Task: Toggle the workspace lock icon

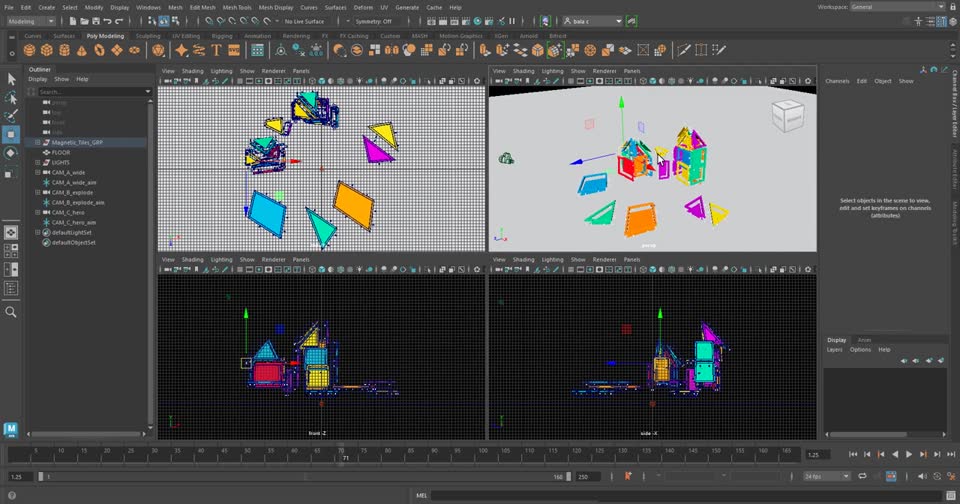Action: pos(952,7)
